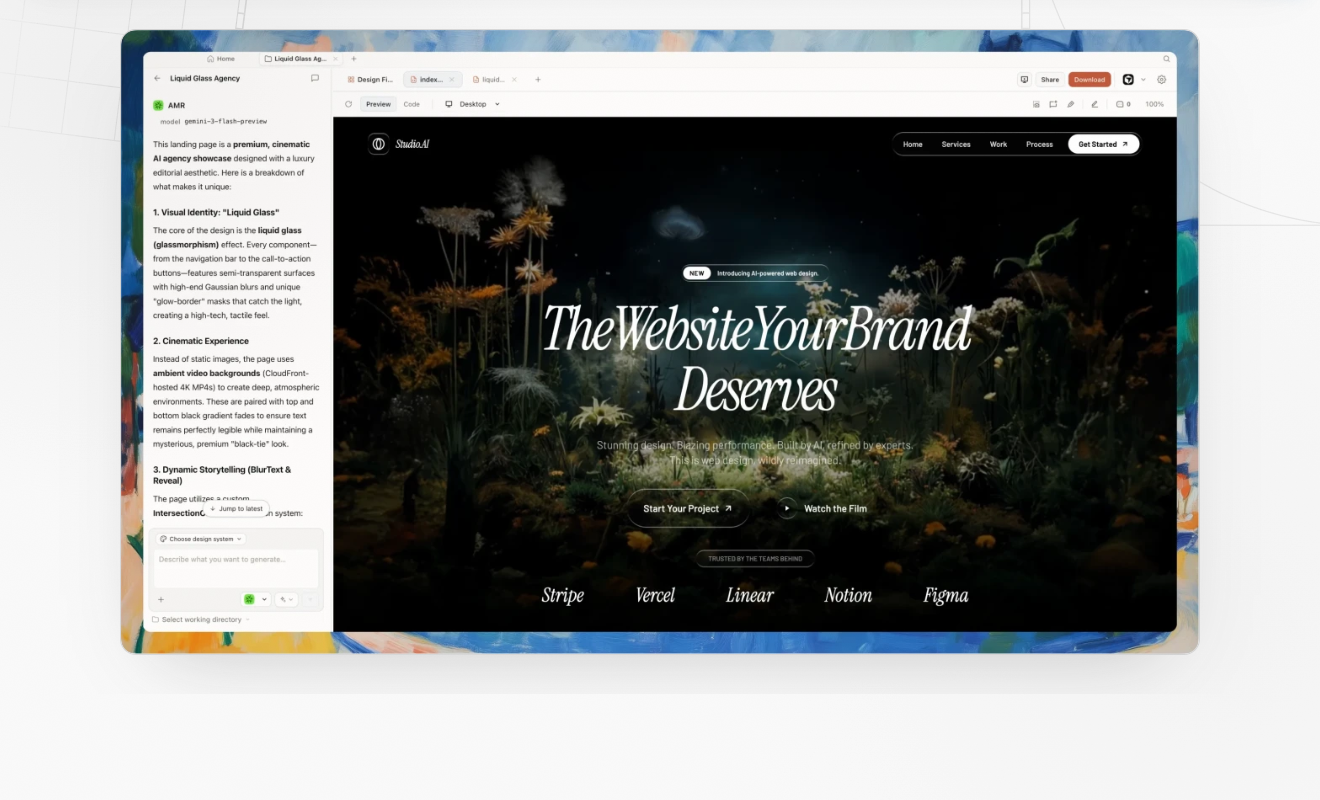Open the Home tab
Viewport: 1320px width, 800px height.
coord(221,59)
